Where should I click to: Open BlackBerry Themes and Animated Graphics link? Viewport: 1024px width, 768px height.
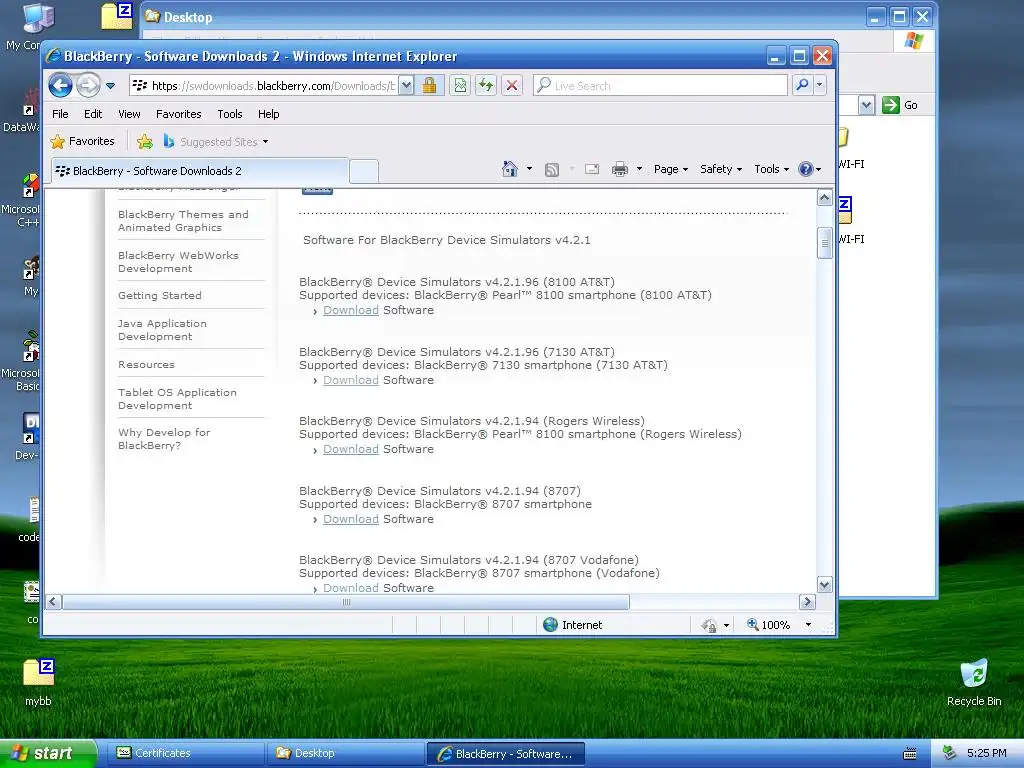pyautogui.click(x=184, y=221)
